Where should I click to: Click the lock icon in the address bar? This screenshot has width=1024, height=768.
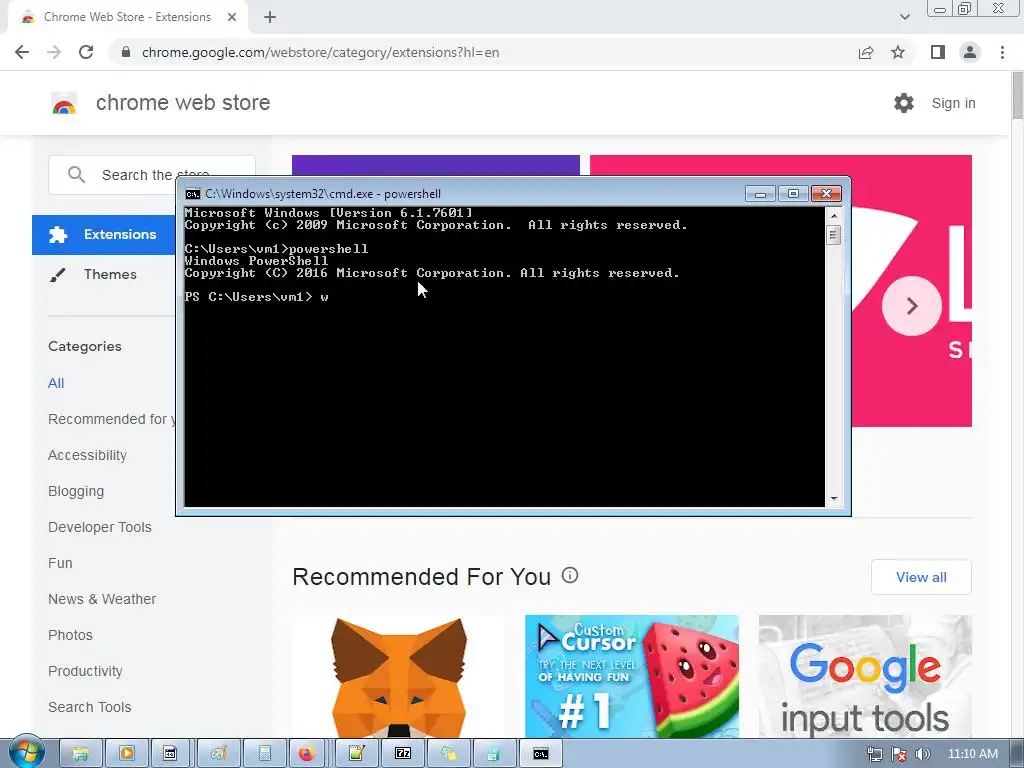tap(126, 52)
